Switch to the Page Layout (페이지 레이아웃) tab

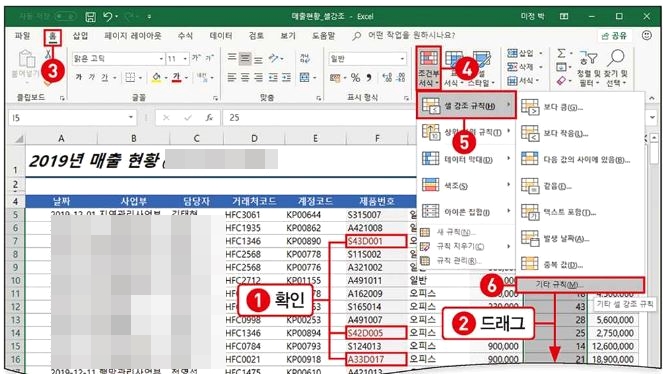tap(133, 36)
